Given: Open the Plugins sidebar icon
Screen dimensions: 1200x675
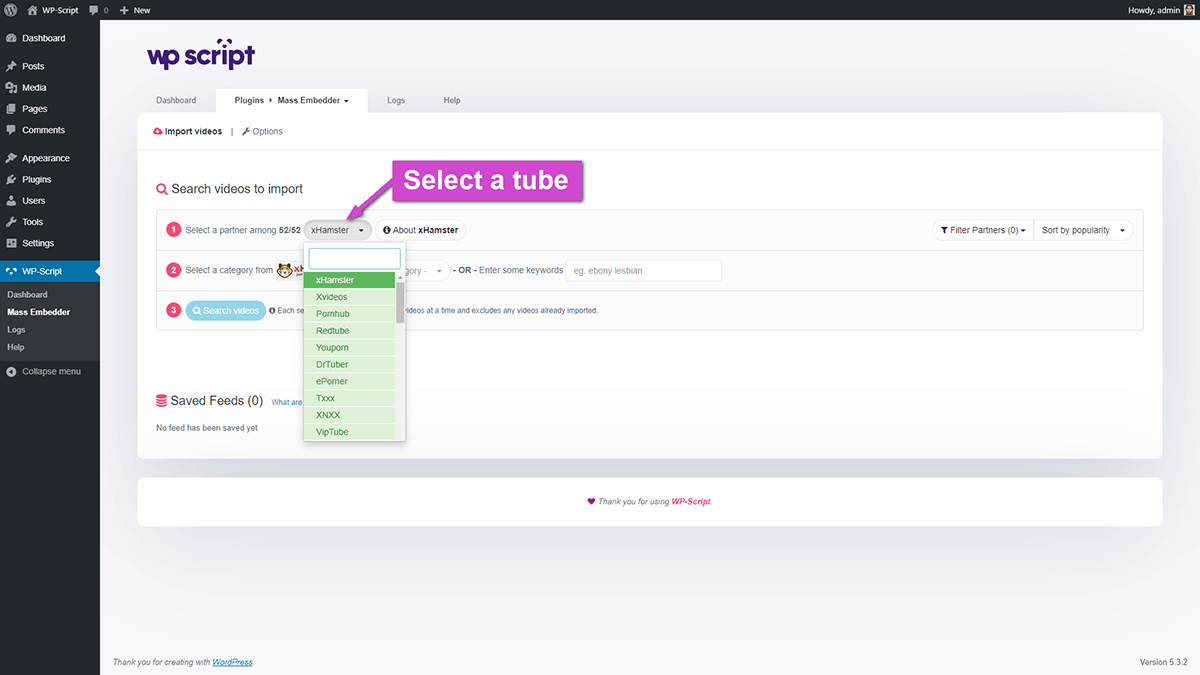Looking at the screenshot, I should (11, 180).
